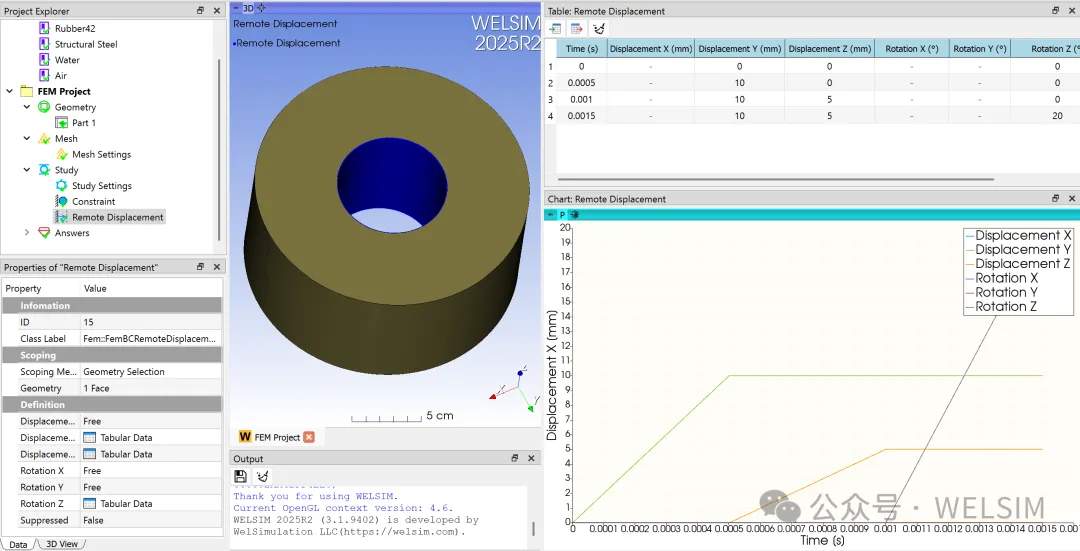Click Time (s) column header
Viewport: 1080px width, 551px height.
[581, 49]
